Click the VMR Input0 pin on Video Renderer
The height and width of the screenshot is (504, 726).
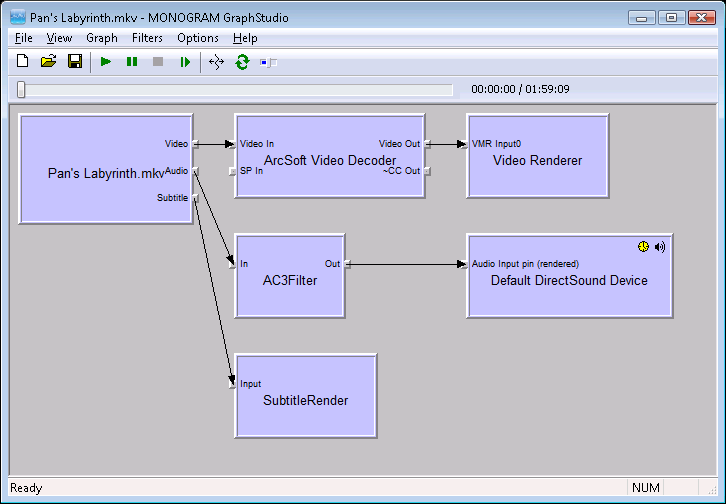coord(464,144)
